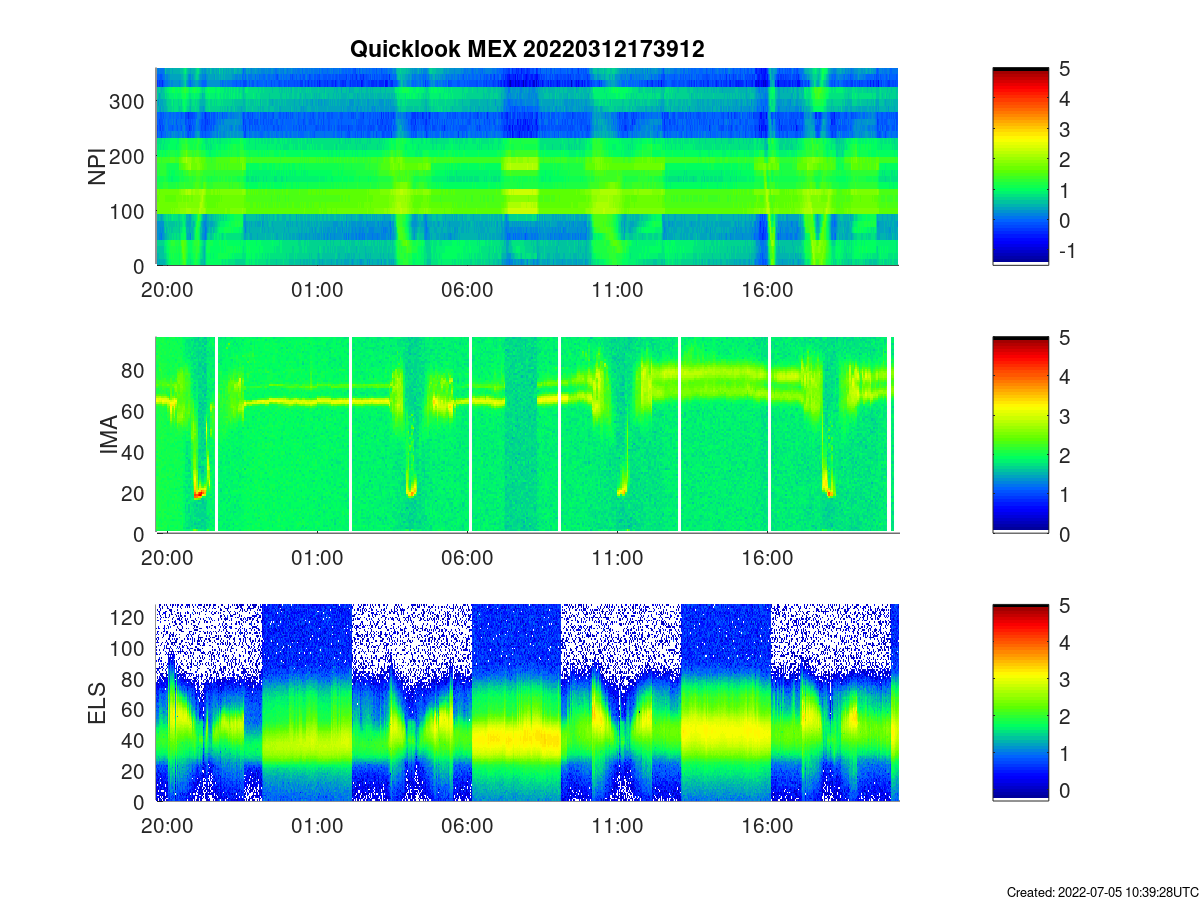Click the title "Quicklook MEX 20220312173912"
Screen dimensions: 1200x900
(x=527, y=49)
